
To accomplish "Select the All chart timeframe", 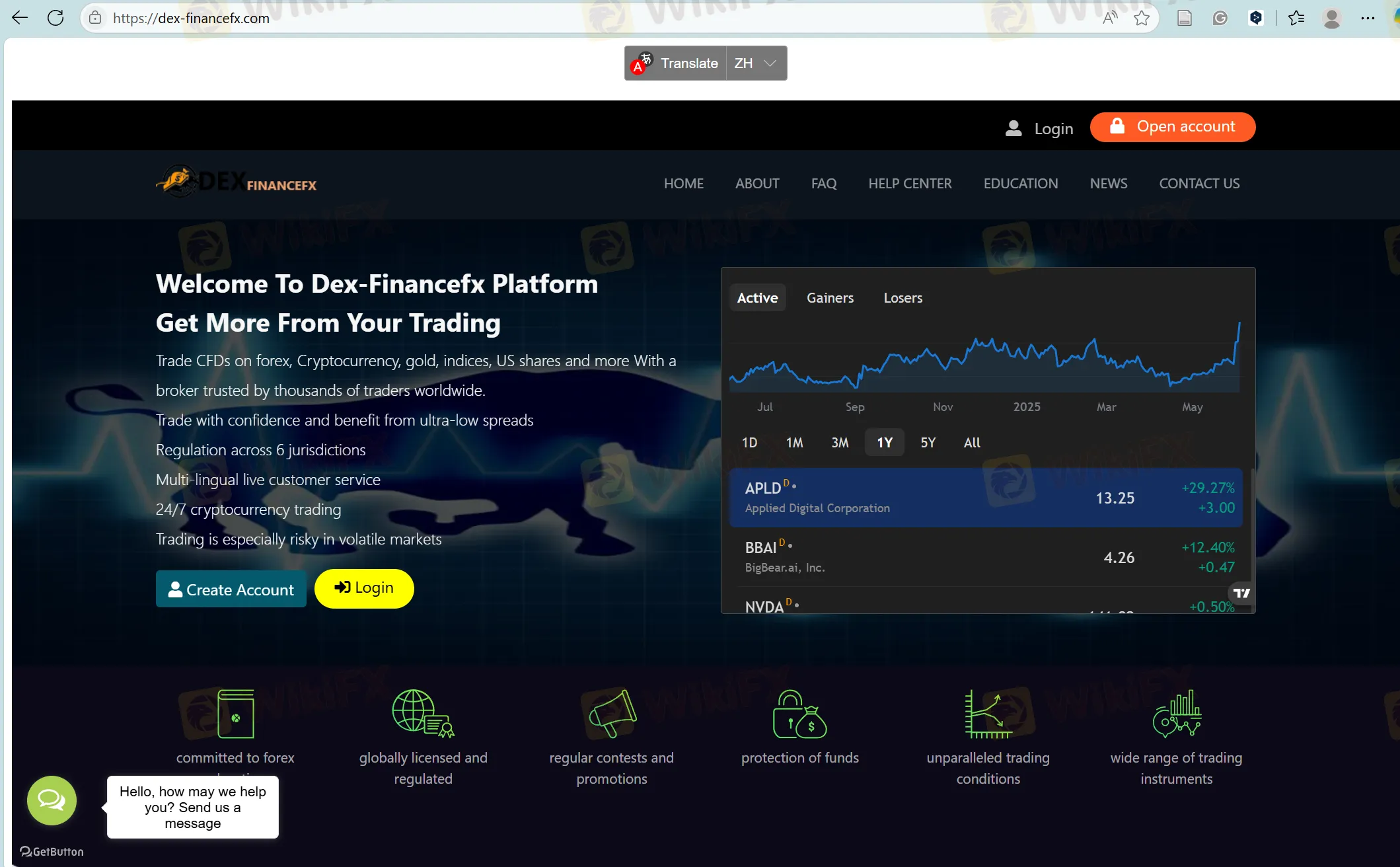I will tap(971, 442).
